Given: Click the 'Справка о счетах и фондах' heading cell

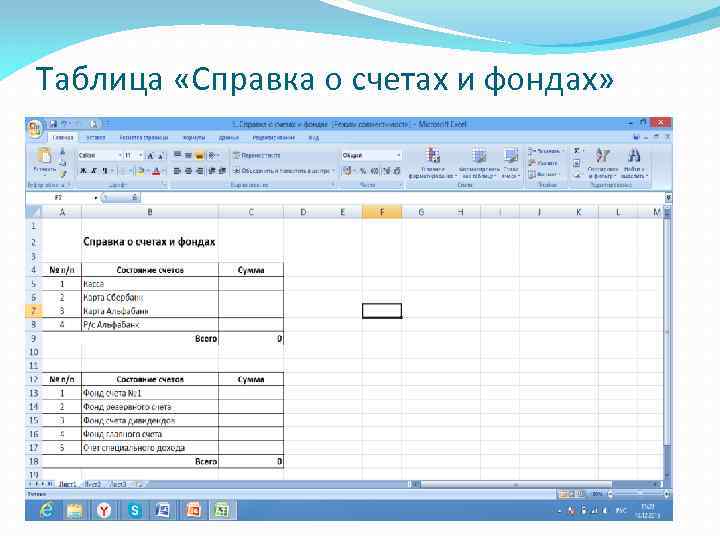Looking at the screenshot, I should pyautogui.click(x=149, y=242).
